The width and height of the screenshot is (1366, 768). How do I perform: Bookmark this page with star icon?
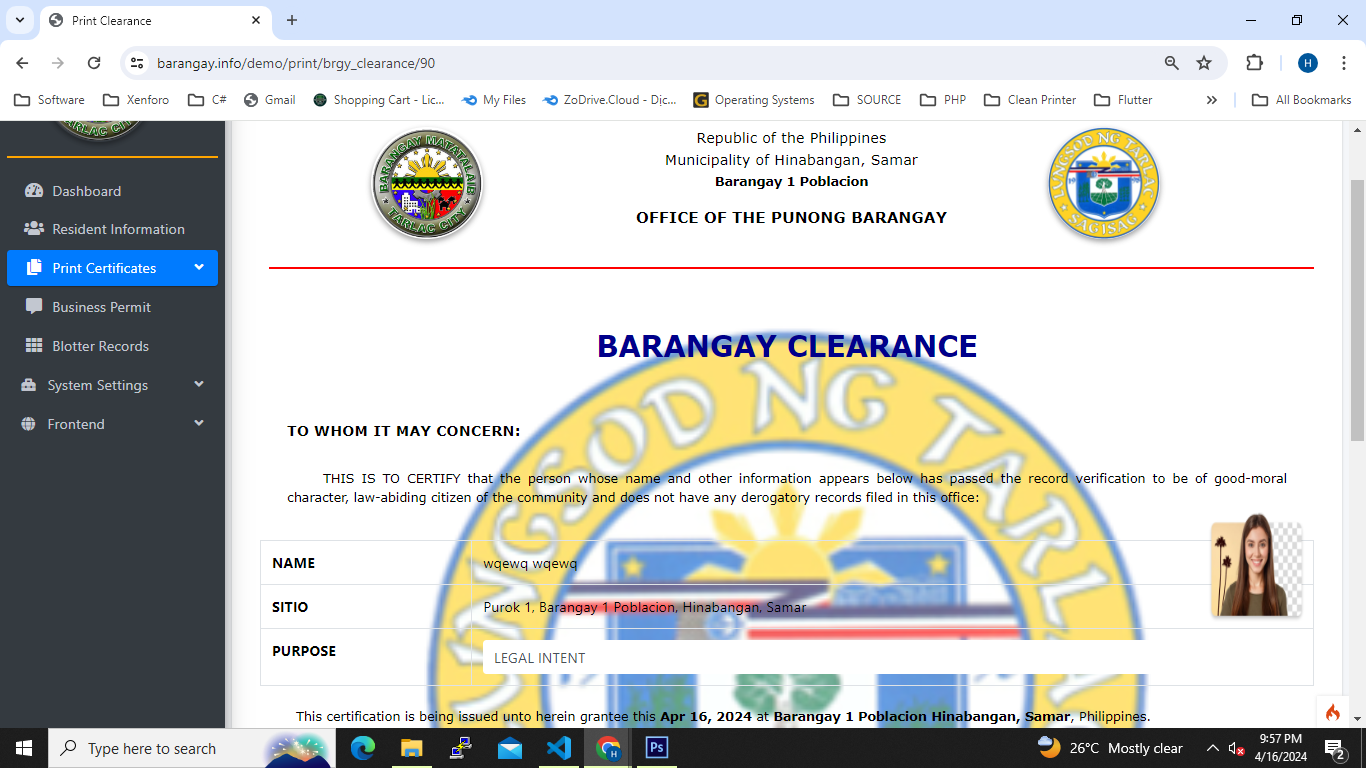1204,63
